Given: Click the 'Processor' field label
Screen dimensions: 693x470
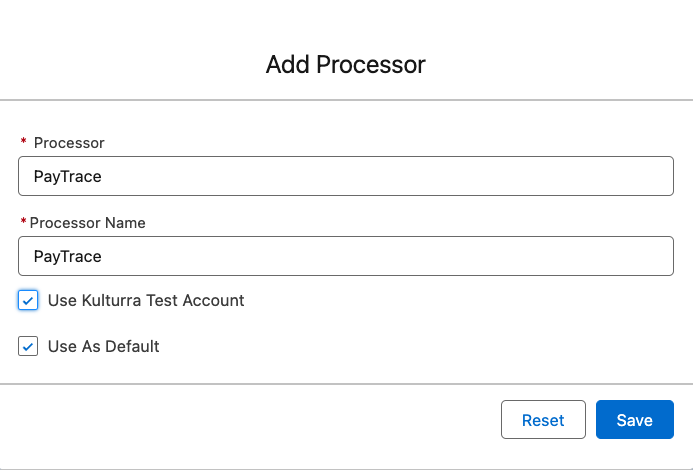Looking at the screenshot, I should coord(69,143).
